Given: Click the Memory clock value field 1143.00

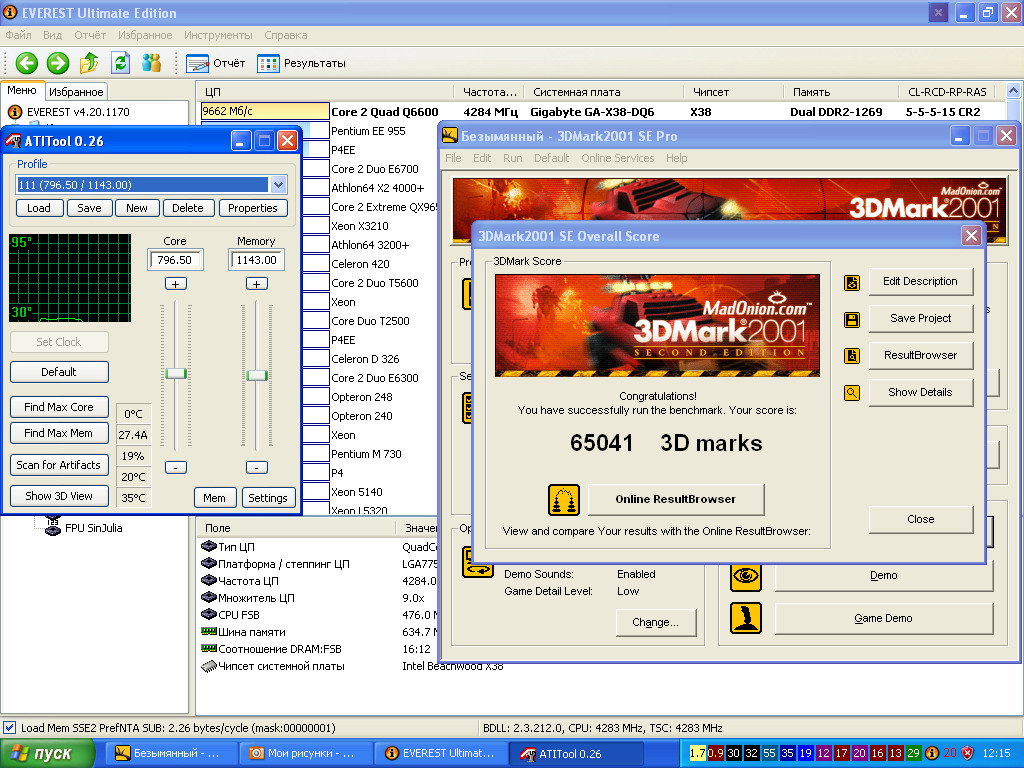Looking at the screenshot, I should pos(256,260).
